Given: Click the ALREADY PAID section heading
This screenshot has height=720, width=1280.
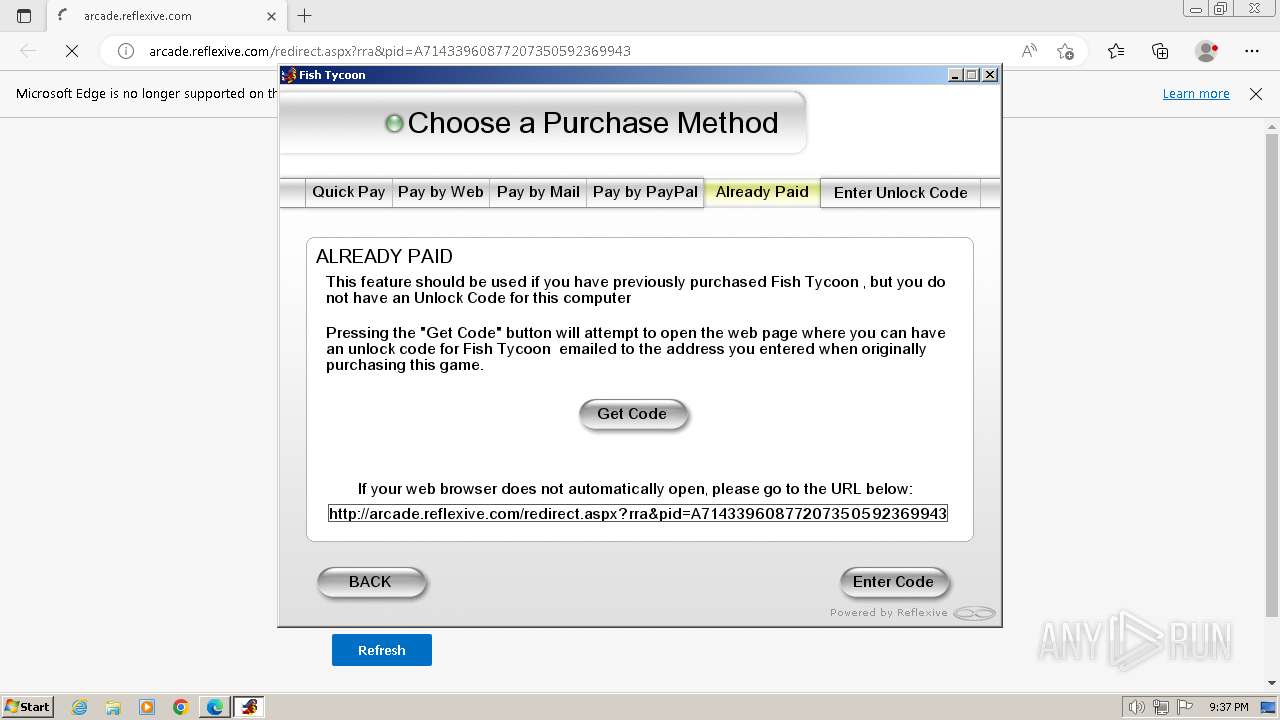Looking at the screenshot, I should coord(384,256).
